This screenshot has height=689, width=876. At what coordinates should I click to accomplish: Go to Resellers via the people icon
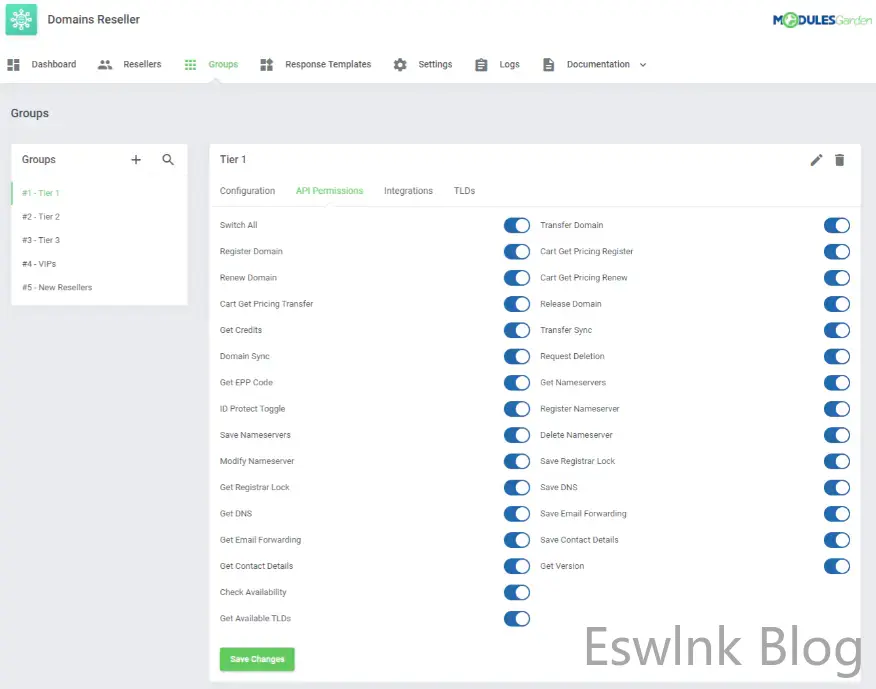tap(105, 65)
